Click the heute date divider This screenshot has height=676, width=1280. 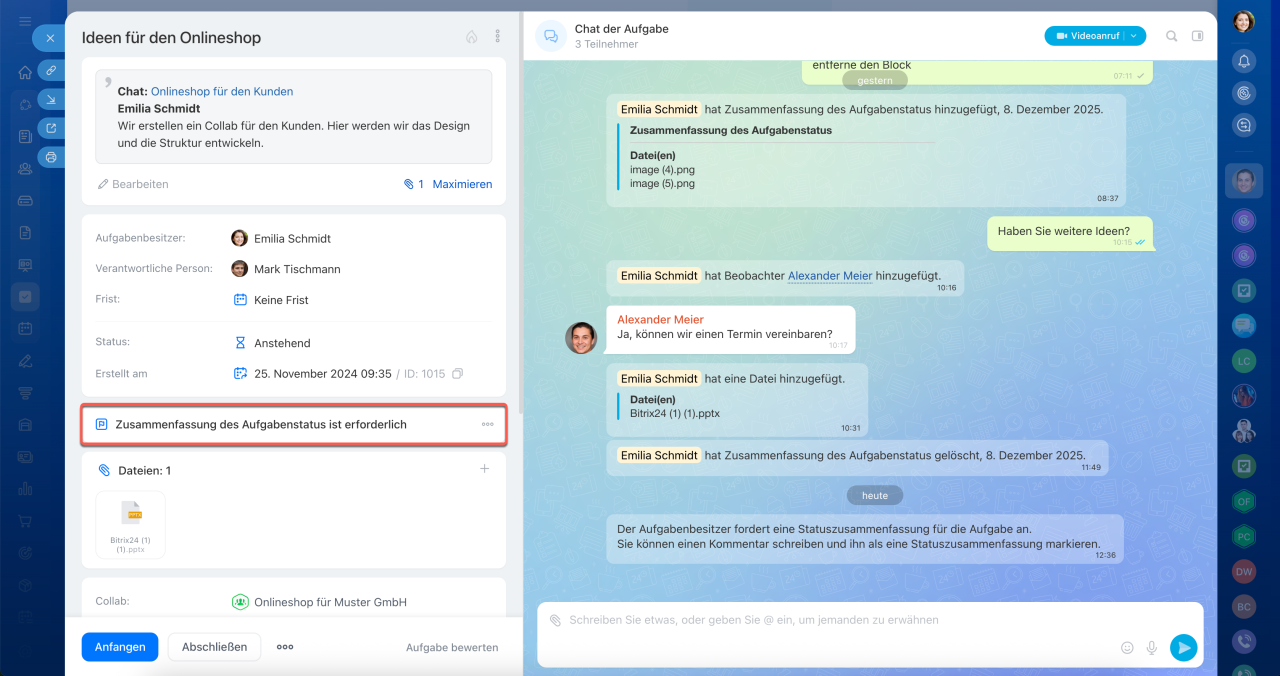coord(875,495)
